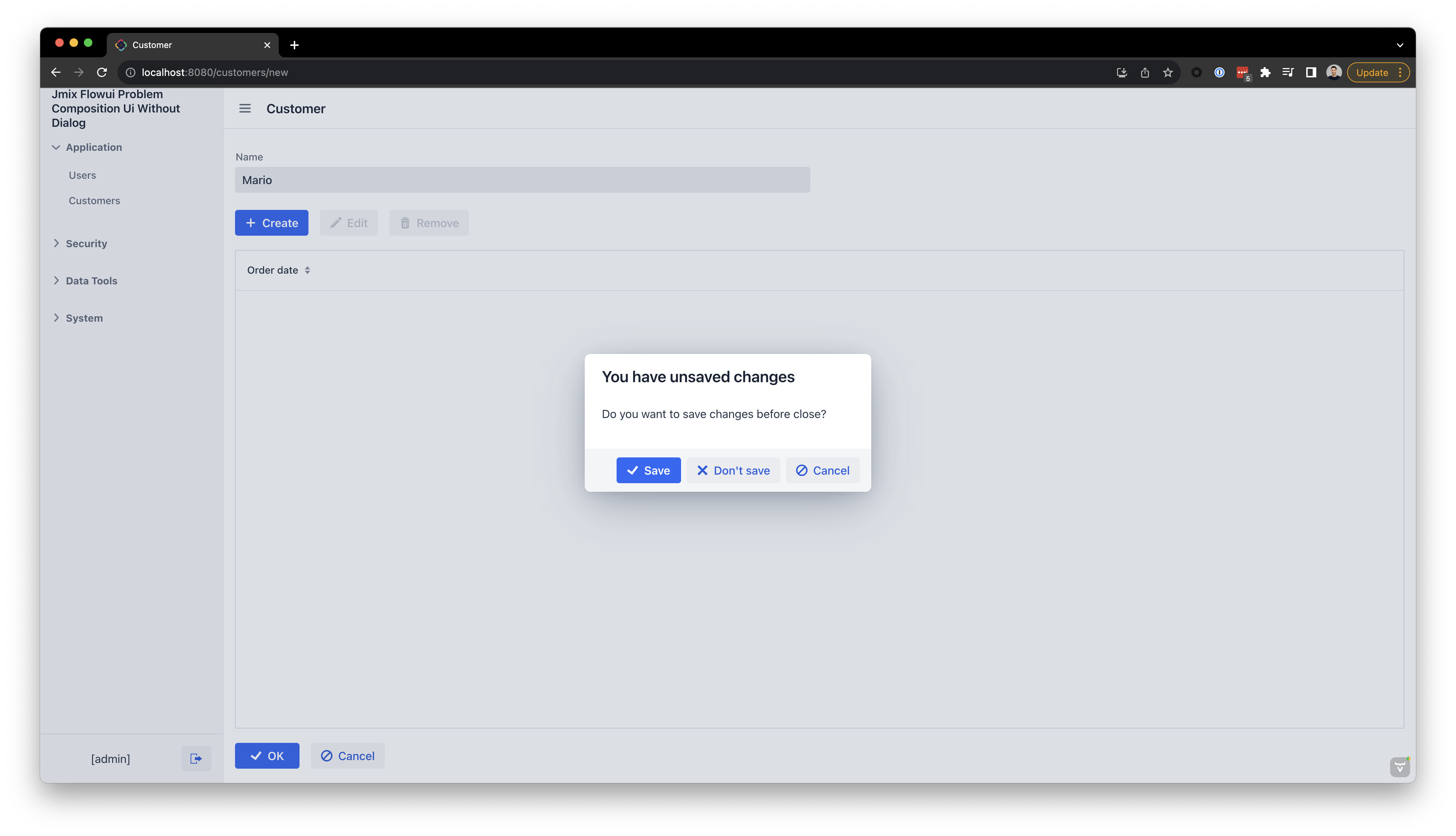This screenshot has height=836, width=1456.
Task: Open the Chrome profile avatar
Action: click(x=1334, y=72)
